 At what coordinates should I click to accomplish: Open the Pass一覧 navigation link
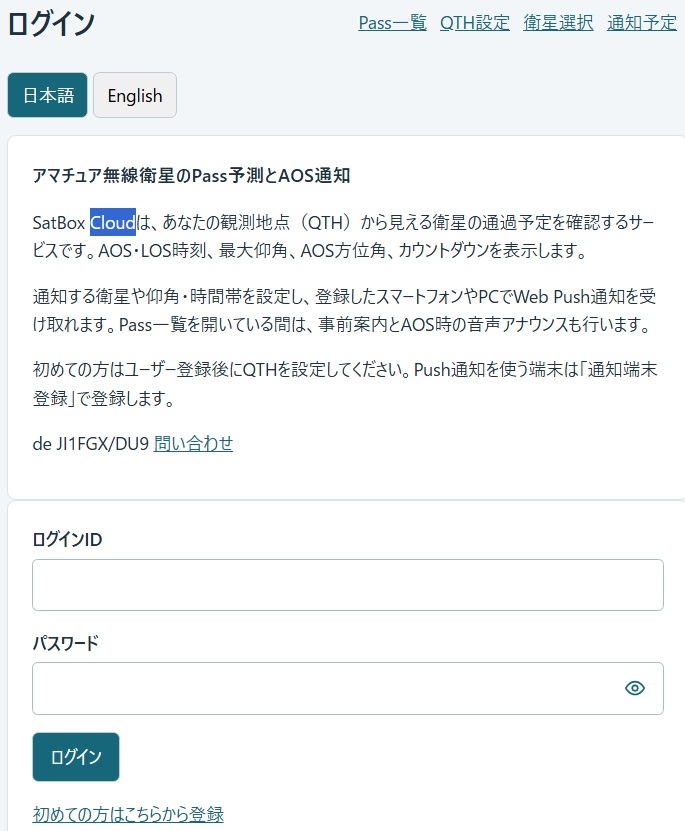click(392, 23)
